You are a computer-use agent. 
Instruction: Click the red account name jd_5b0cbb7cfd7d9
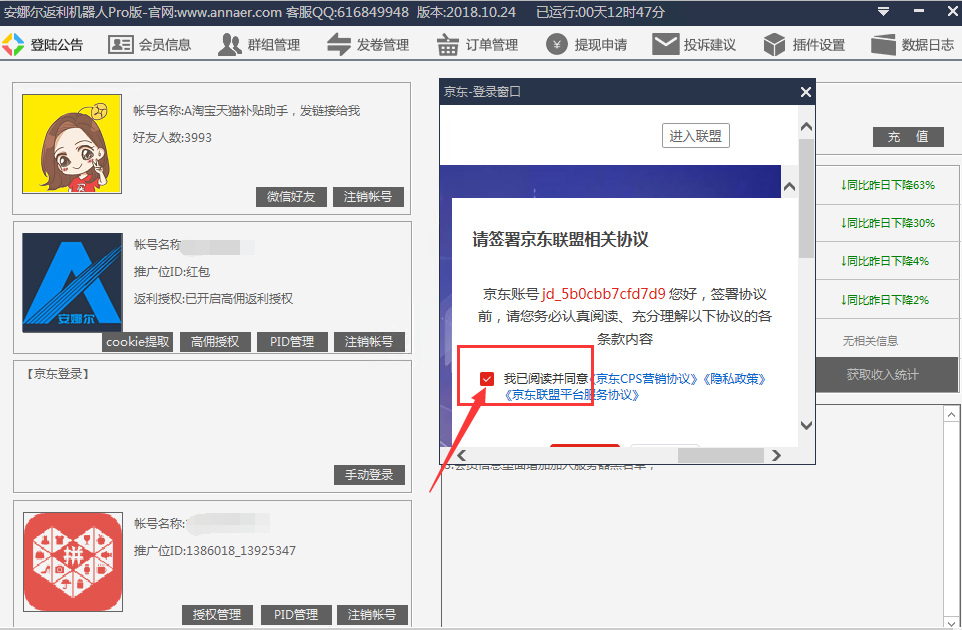pos(603,294)
